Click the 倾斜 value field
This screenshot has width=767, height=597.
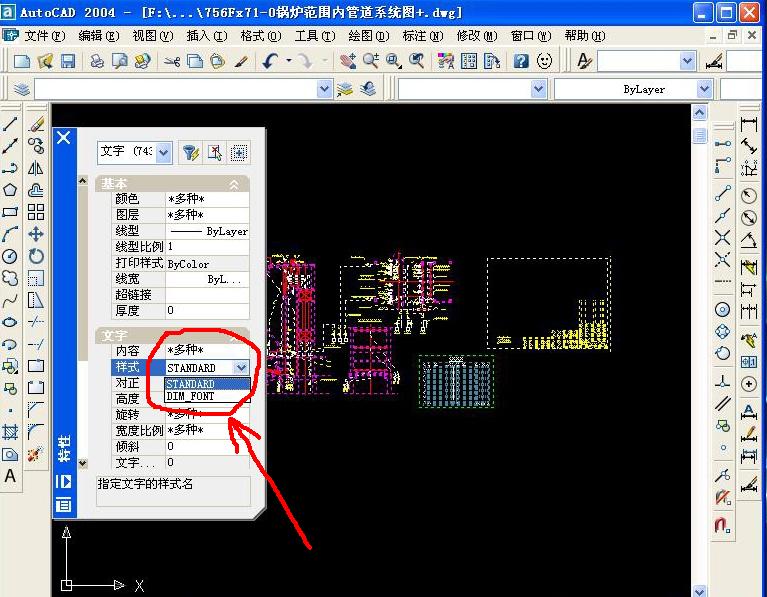(x=207, y=446)
